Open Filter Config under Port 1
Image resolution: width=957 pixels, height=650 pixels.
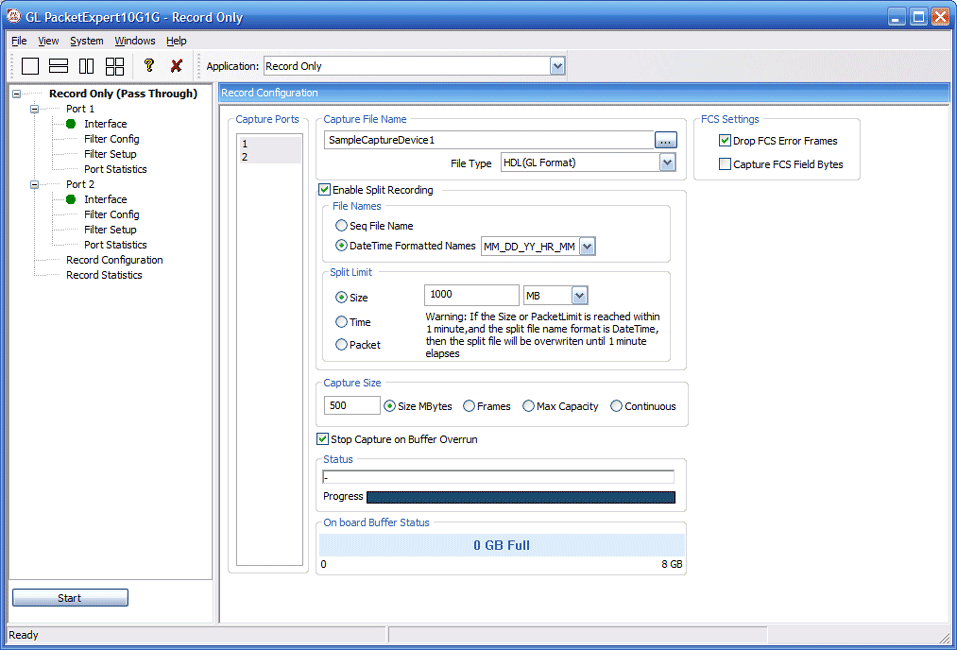pos(112,139)
